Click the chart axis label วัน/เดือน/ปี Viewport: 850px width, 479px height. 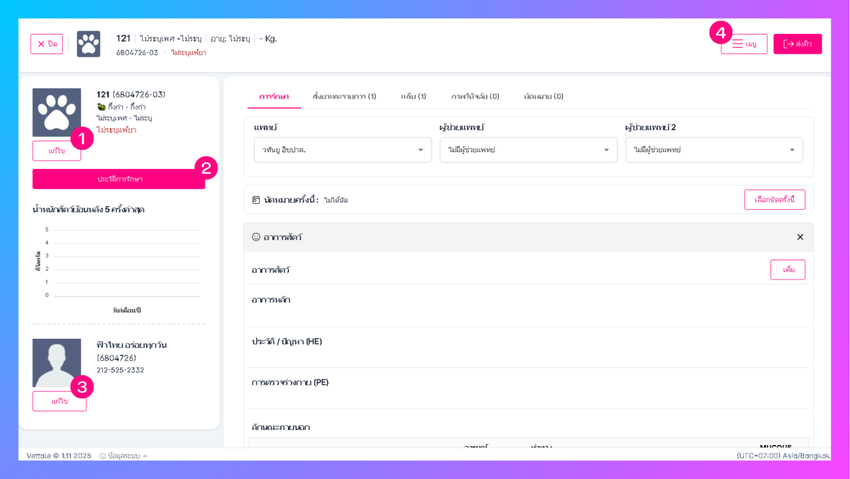[127, 310]
